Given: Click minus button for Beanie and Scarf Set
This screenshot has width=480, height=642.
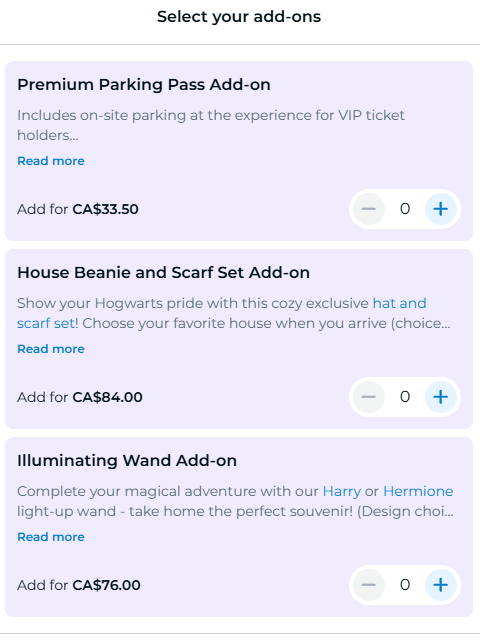Looking at the screenshot, I should [369, 397].
